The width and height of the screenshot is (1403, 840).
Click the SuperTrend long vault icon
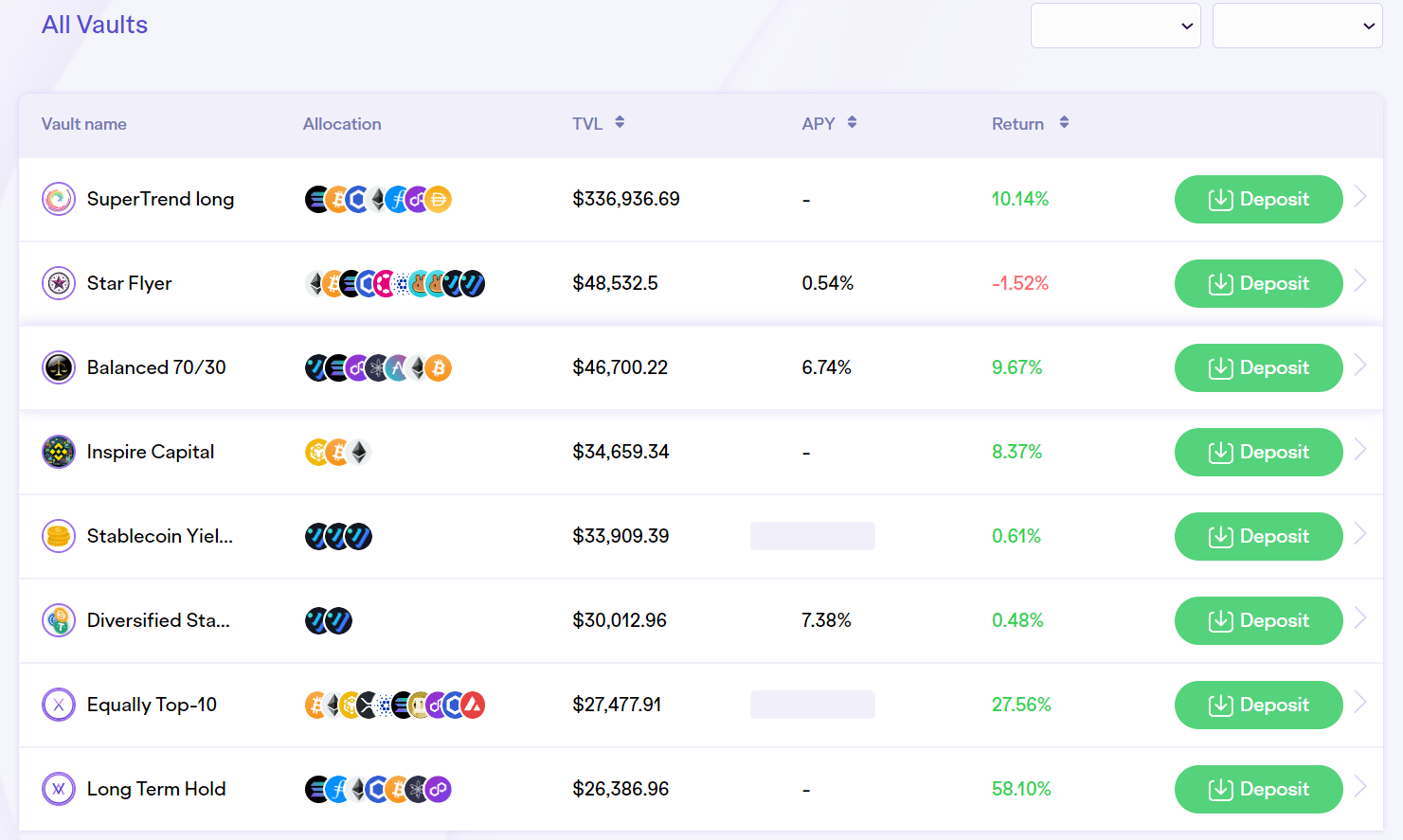59,199
